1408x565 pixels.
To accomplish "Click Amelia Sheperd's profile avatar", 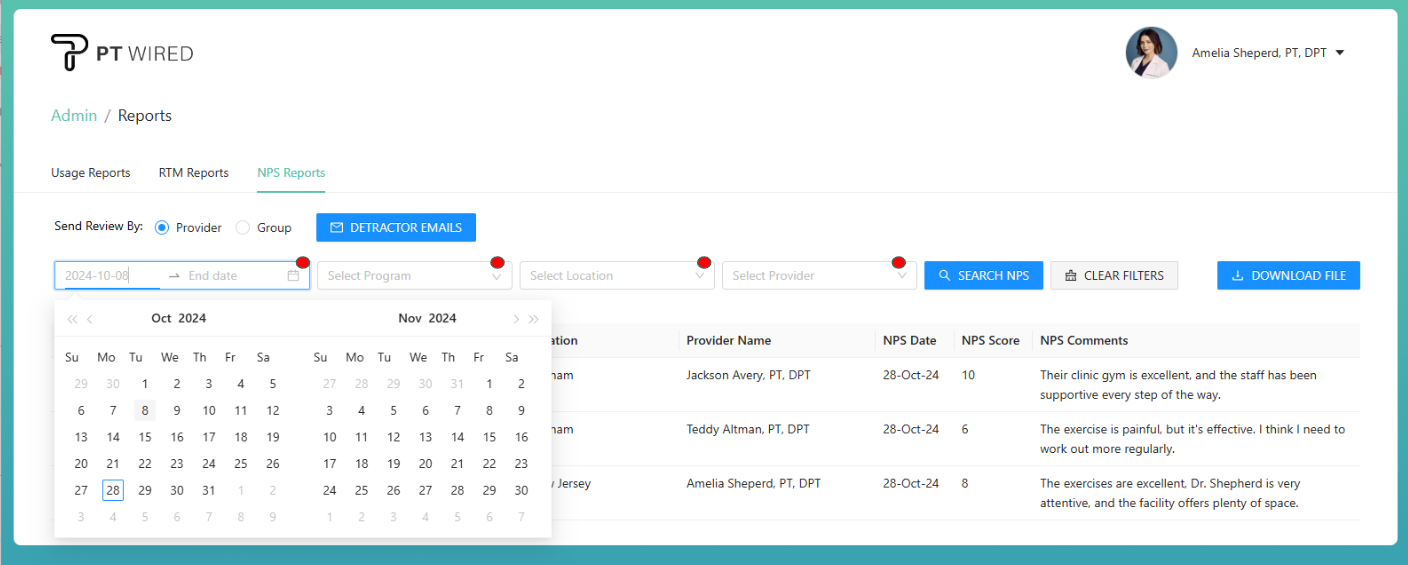I will tap(1151, 53).
